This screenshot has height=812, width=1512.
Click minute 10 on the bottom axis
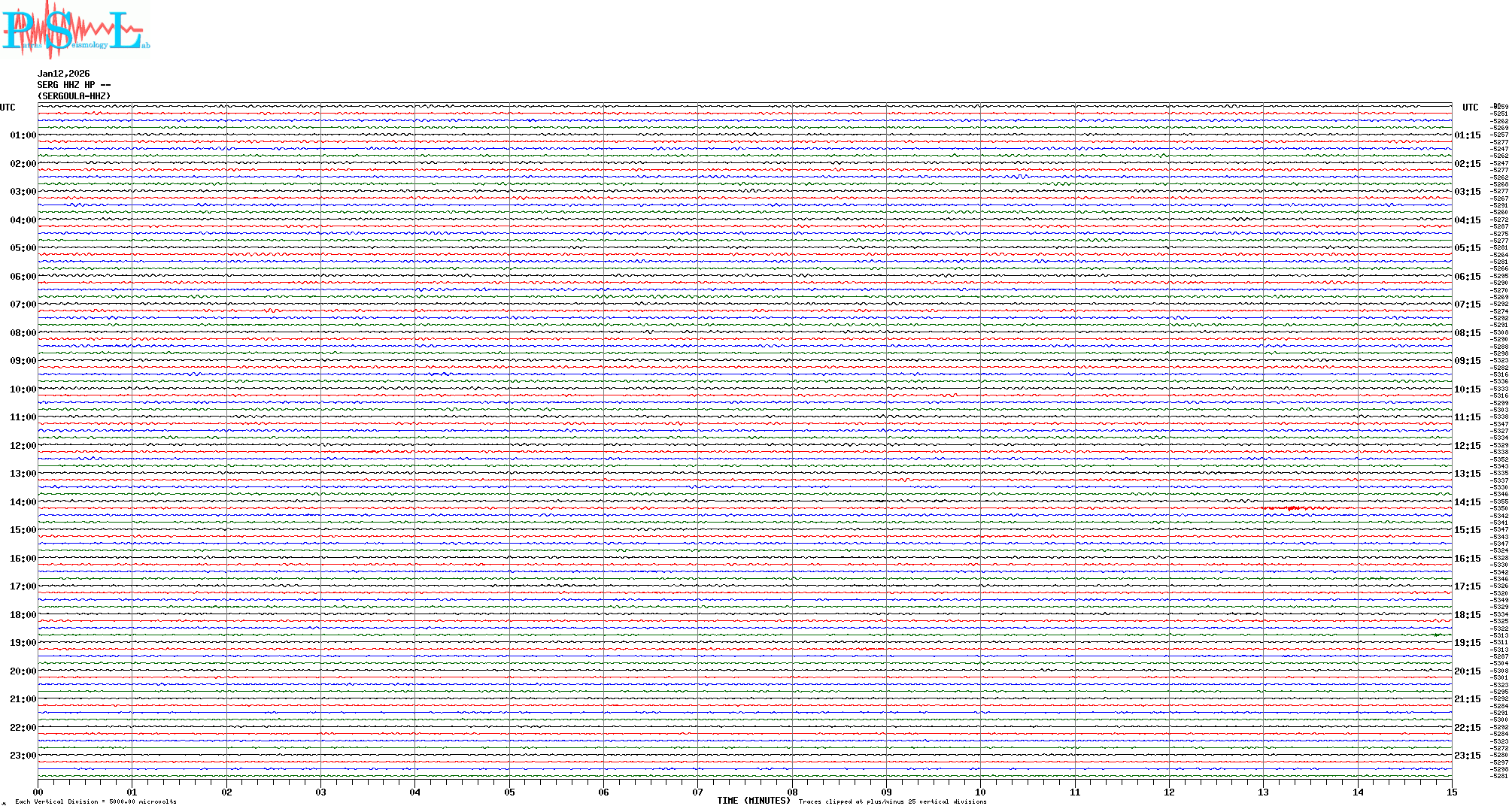coord(980,792)
